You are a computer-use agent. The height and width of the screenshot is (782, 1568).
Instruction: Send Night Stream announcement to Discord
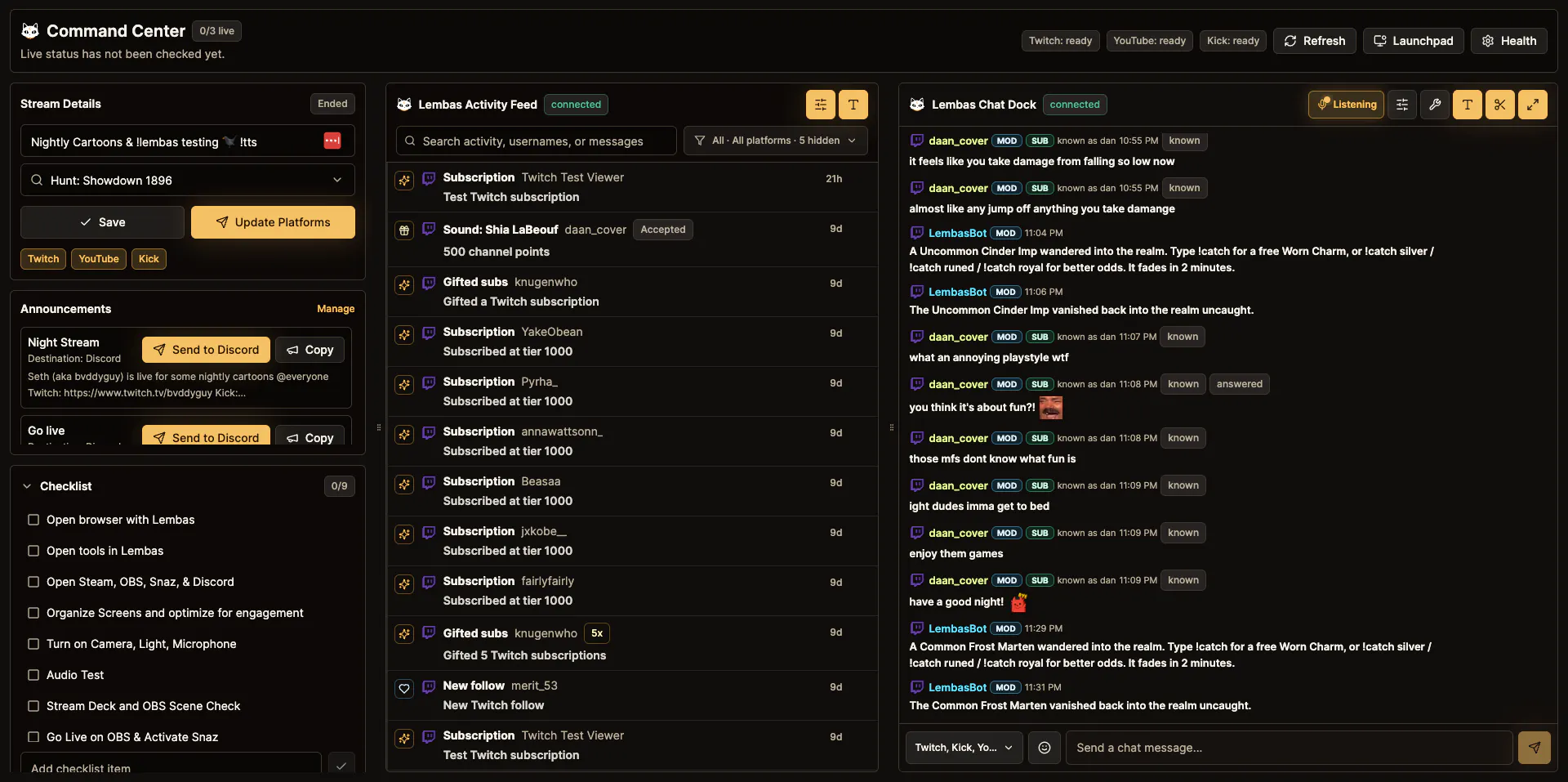pyautogui.click(x=206, y=350)
